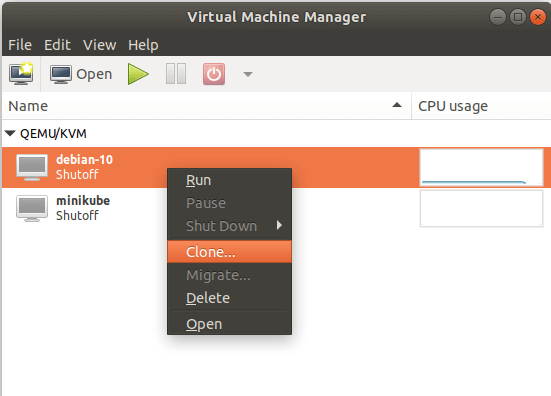Close the Virtual Machine Manager window
The image size is (551, 396).
pos(538,17)
